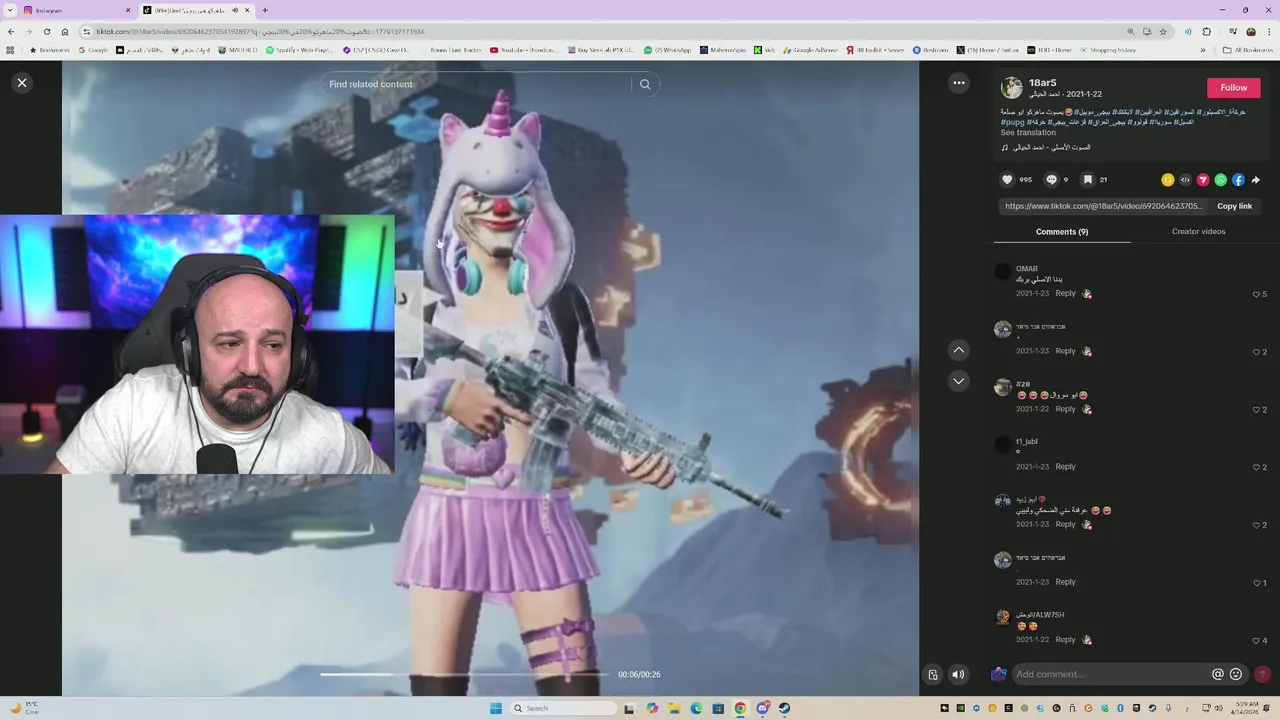Toggle the video sound speaker button
This screenshot has width=1280, height=720.
[x=957, y=674]
